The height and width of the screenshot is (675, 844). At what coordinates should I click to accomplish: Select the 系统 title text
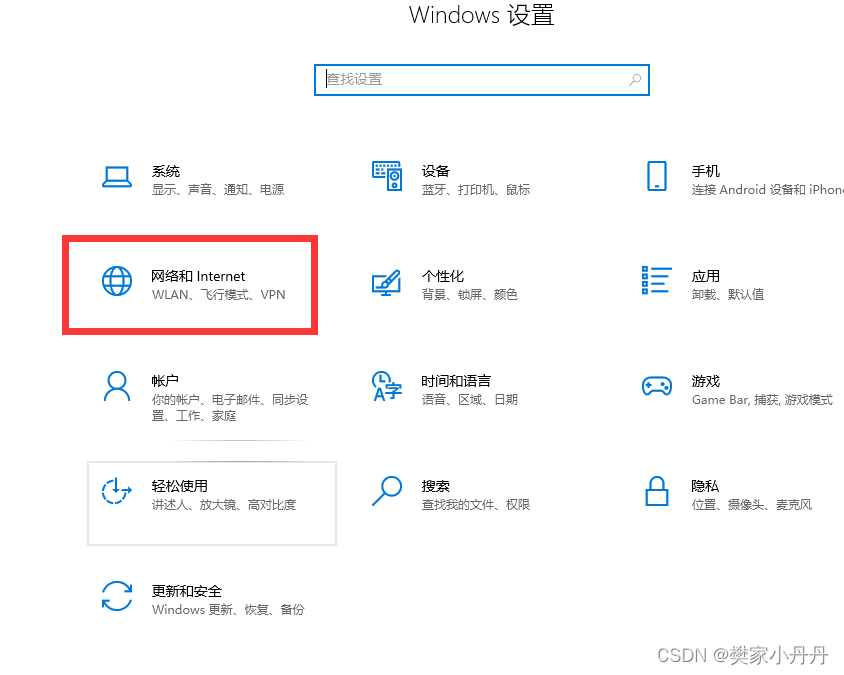(x=166, y=171)
